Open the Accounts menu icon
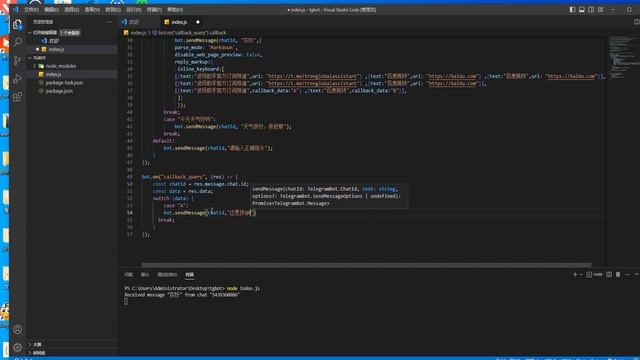 tap(18, 329)
